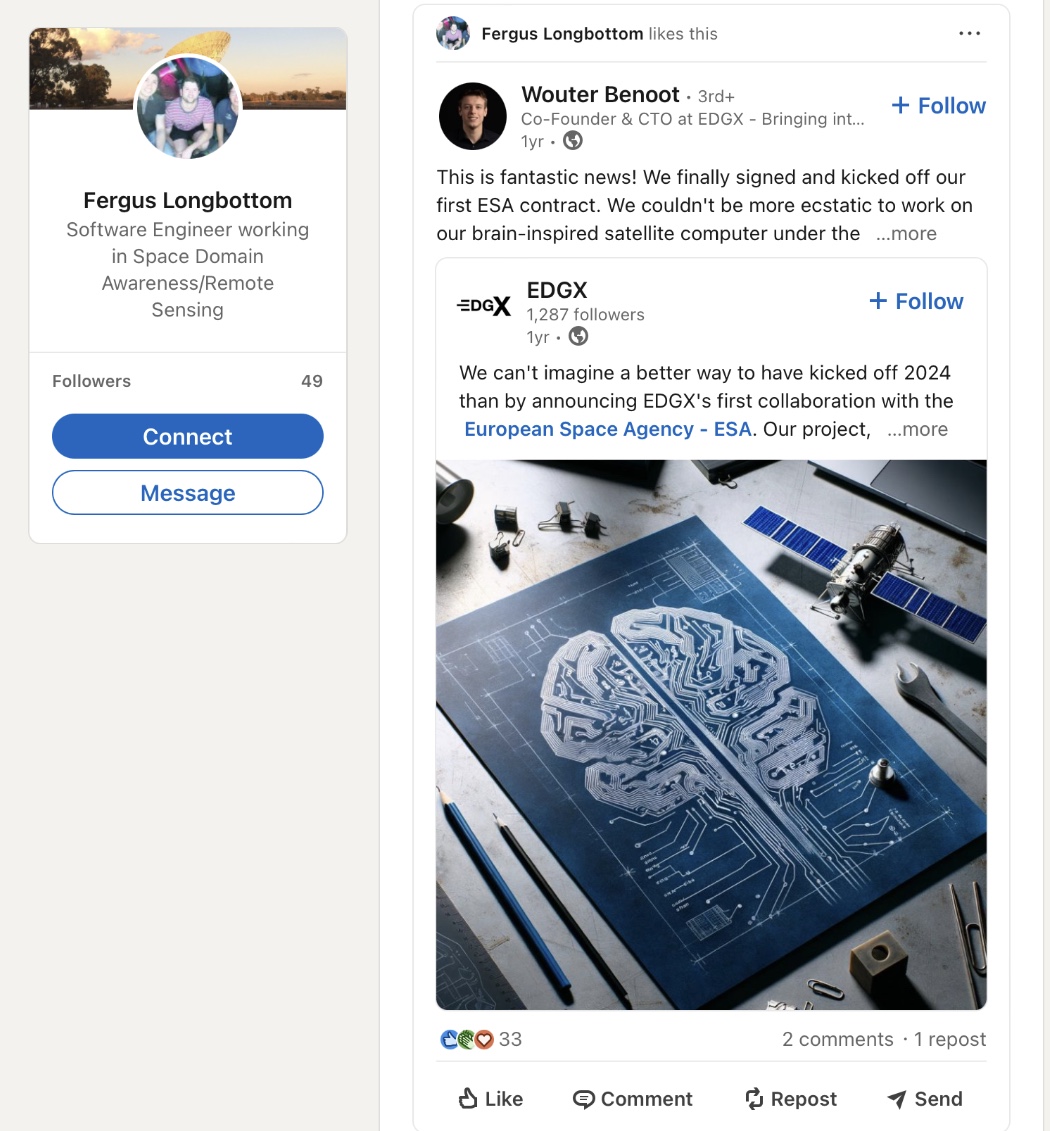Expand Wouter's post text with …more
The width and height of the screenshot is (1050, 1131).
point(906,234)
